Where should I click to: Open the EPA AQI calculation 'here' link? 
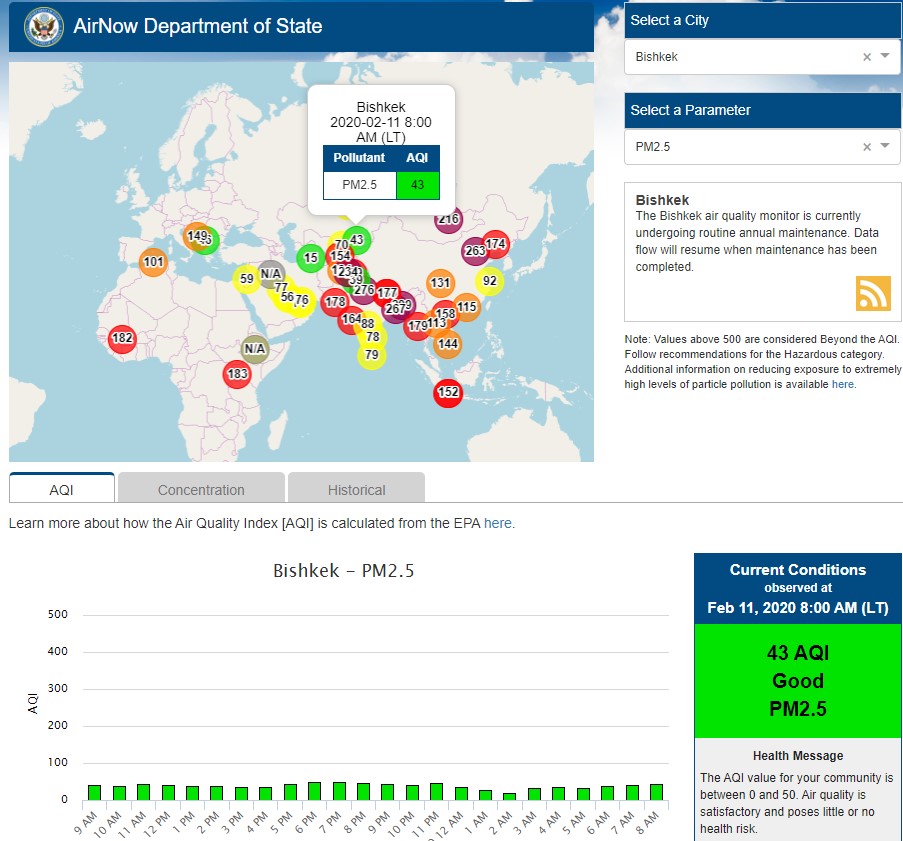pyautogui.click(x=498, y=523)
